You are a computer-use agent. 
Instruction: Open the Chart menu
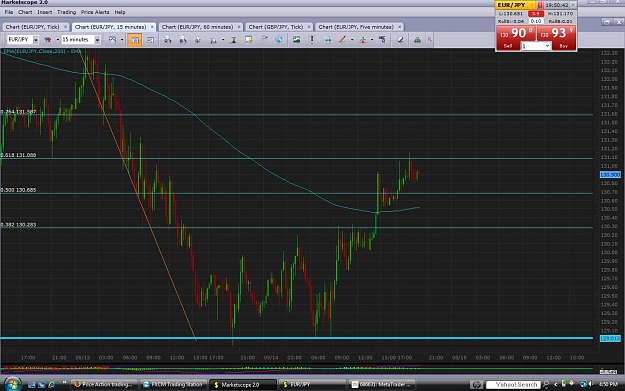(25, 12)
